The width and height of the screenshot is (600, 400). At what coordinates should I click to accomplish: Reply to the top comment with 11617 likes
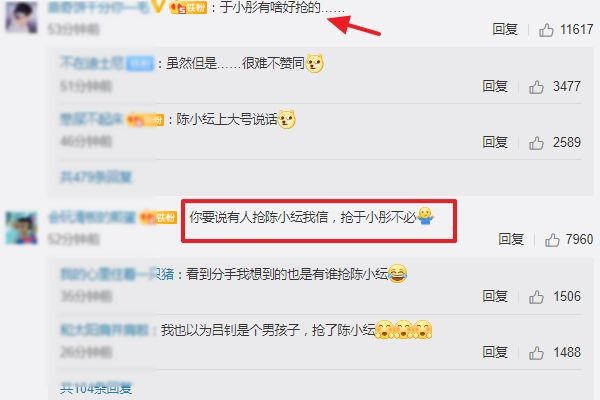(x=505, y=29)
